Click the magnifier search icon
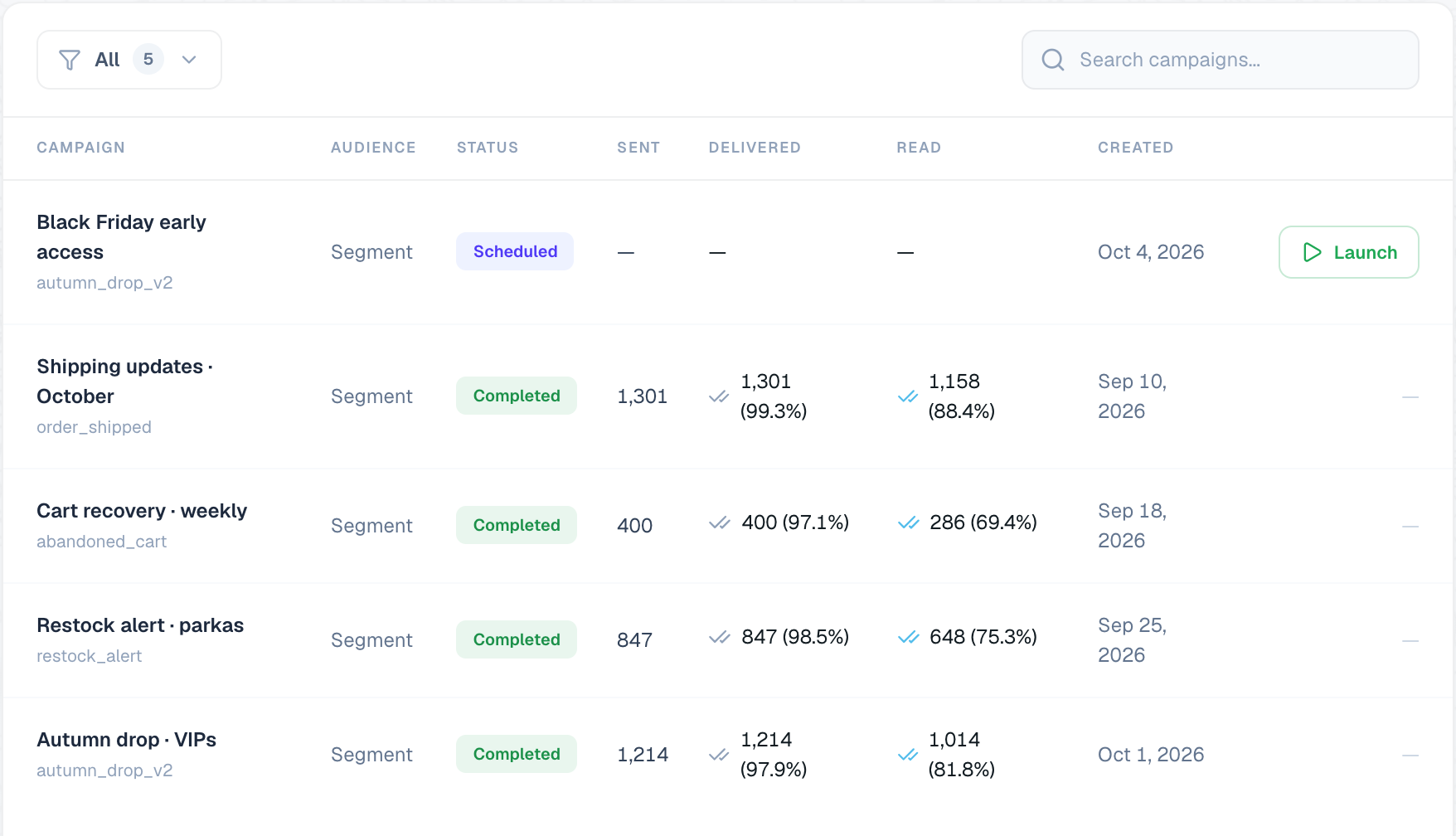This screenshot has width=1456, height=836. 1053,60
